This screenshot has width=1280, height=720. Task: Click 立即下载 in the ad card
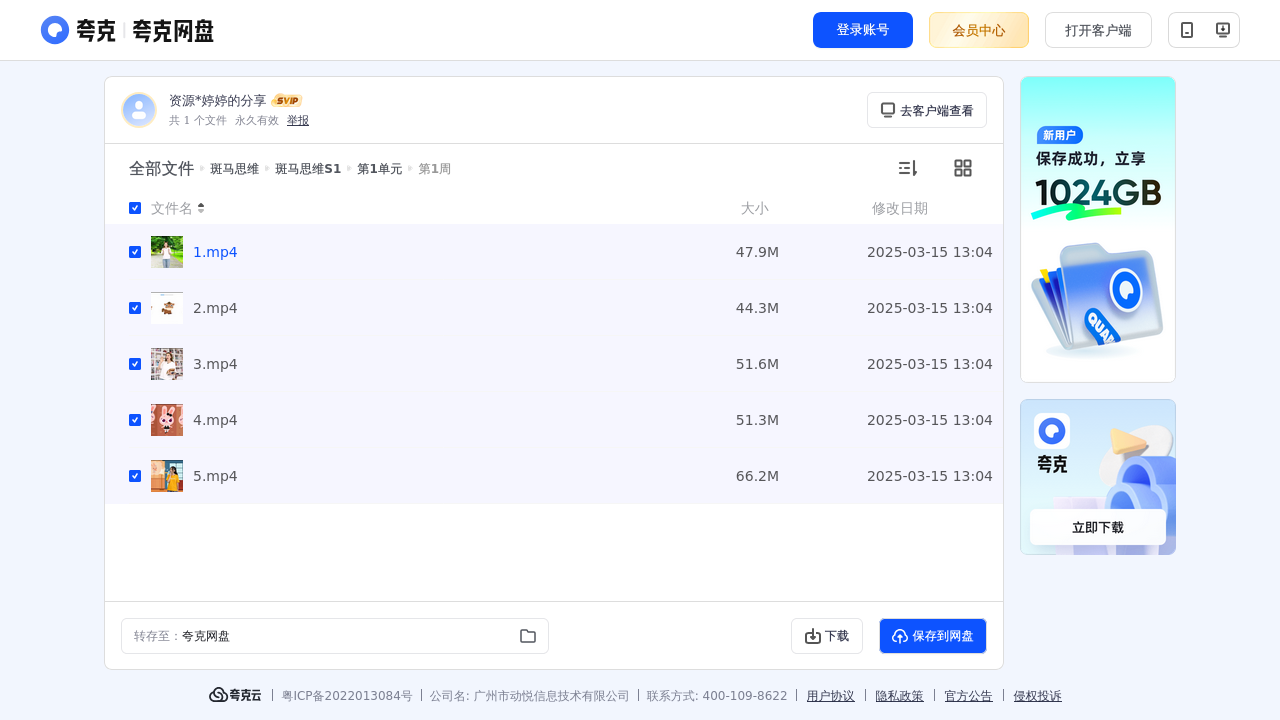click(1098, 527)
